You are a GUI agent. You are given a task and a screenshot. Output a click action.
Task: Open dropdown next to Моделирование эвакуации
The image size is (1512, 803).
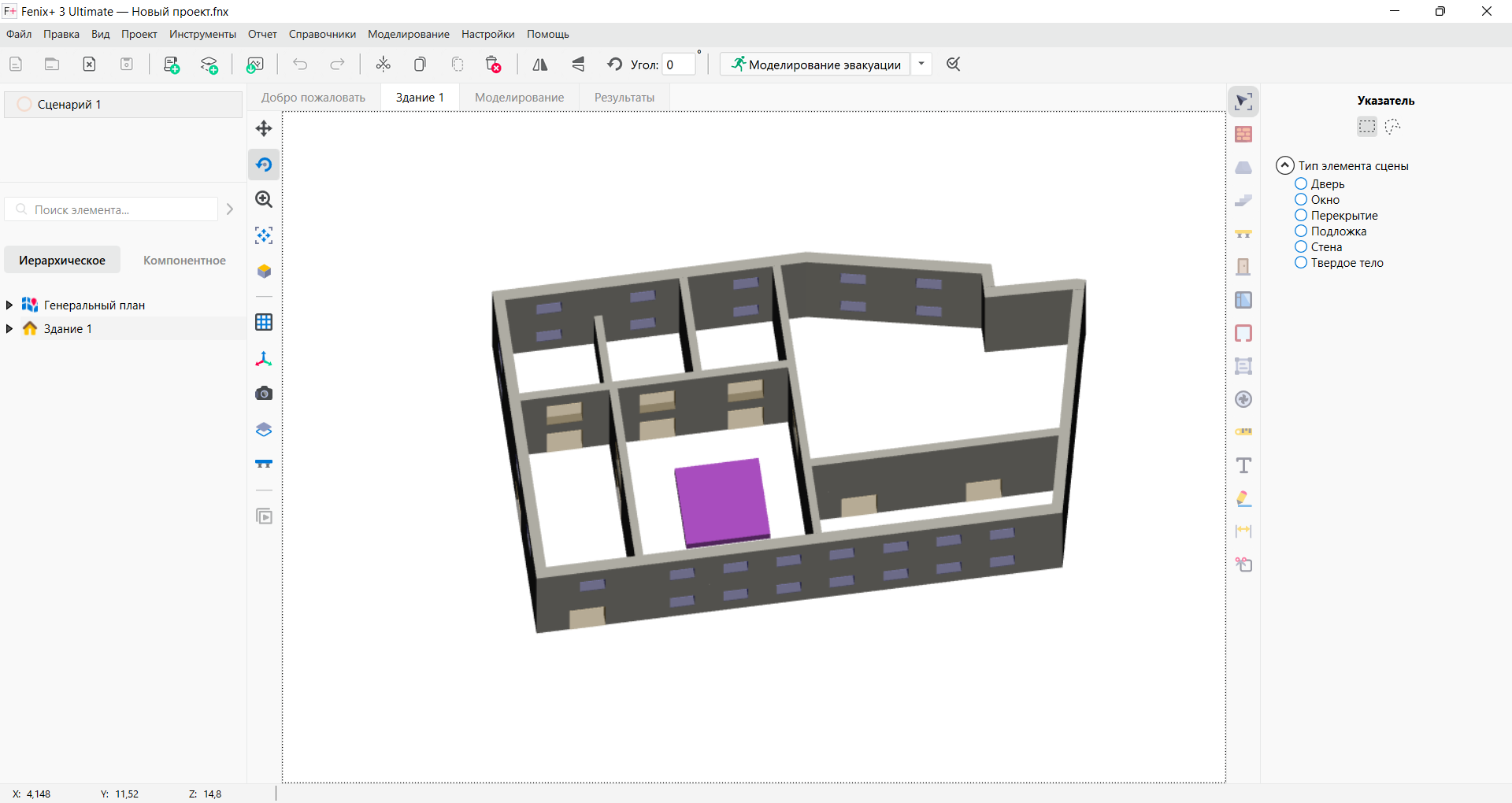[922, 64]
